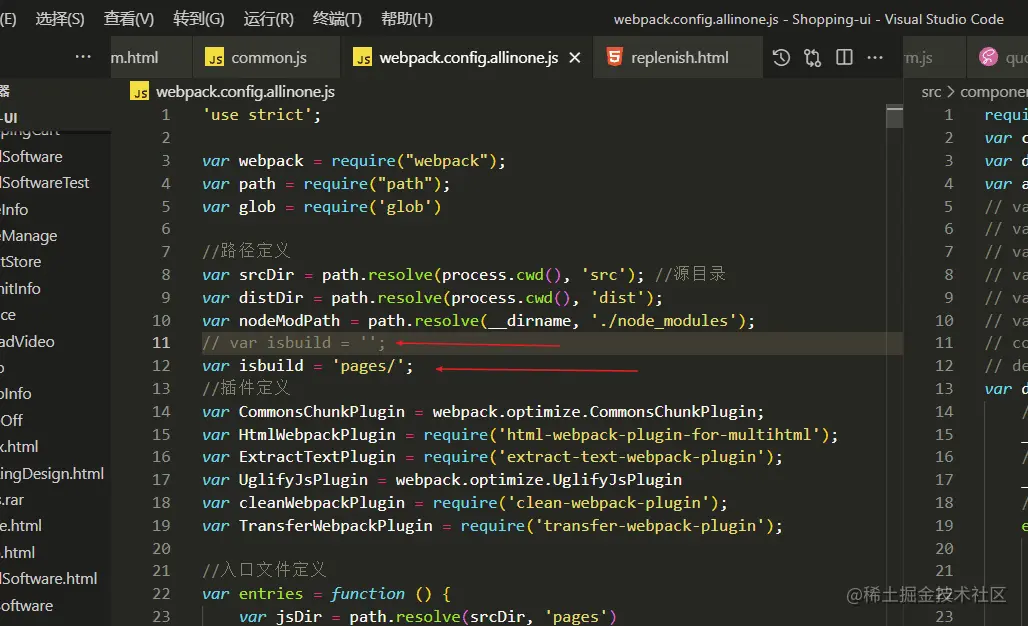
Task: Close the webpack.config.allinone.js tab
Action: point(575,58)
